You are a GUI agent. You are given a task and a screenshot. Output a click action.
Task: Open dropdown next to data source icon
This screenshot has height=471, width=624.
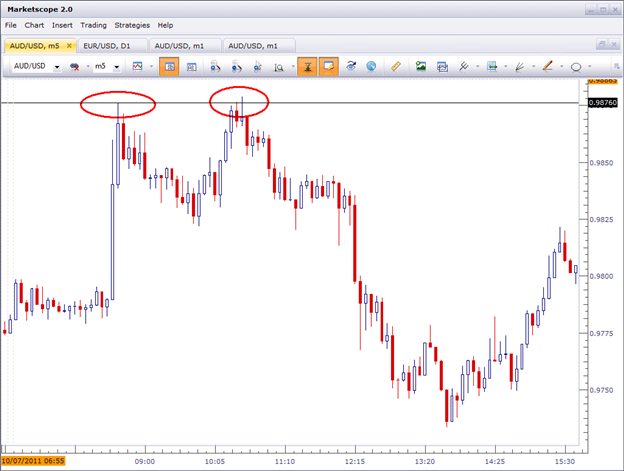[x=88, y=66]
